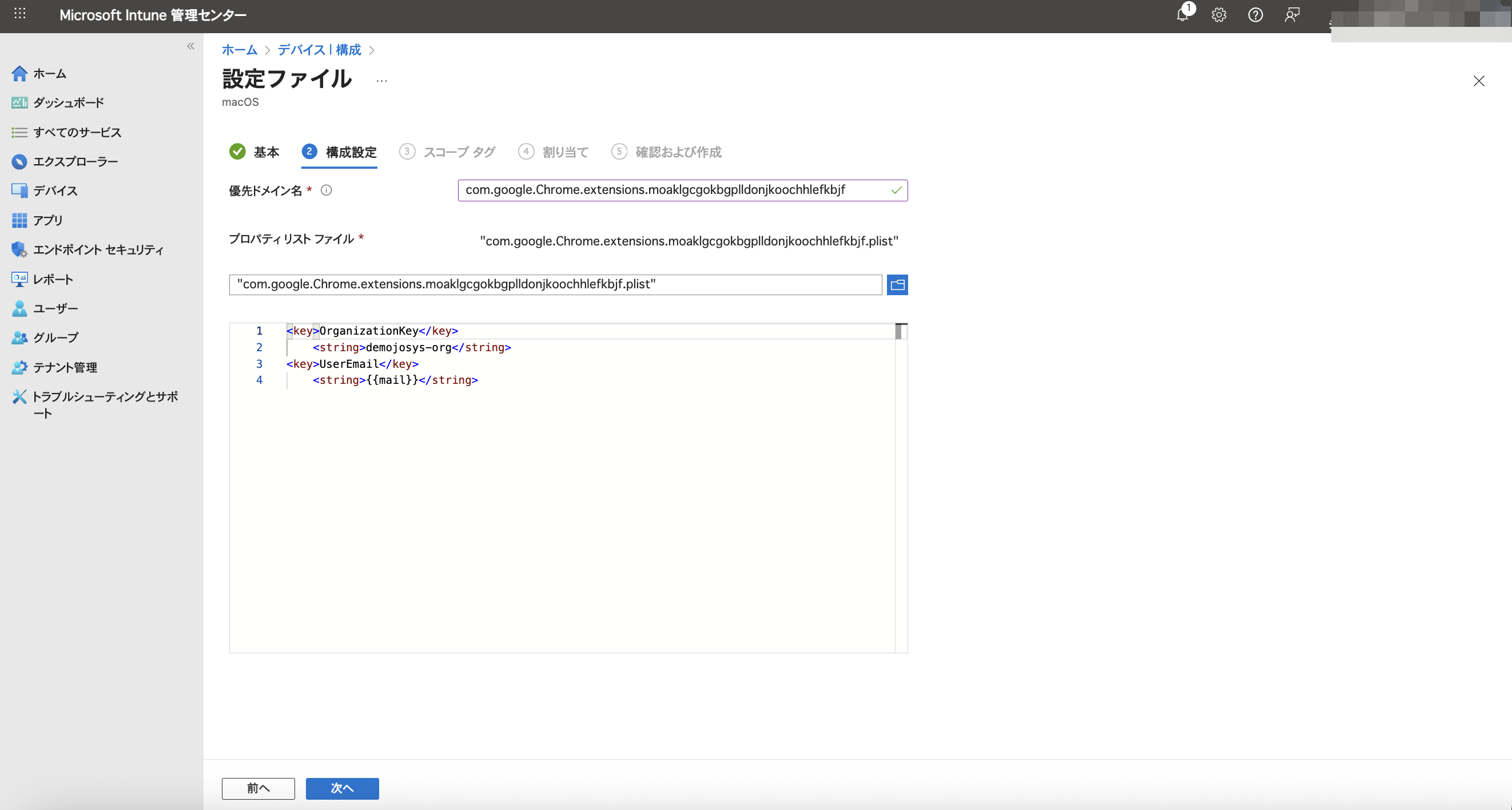Open app launcher grid icon
This screenshot has width=1512, height=810.
tap(19, 14)
